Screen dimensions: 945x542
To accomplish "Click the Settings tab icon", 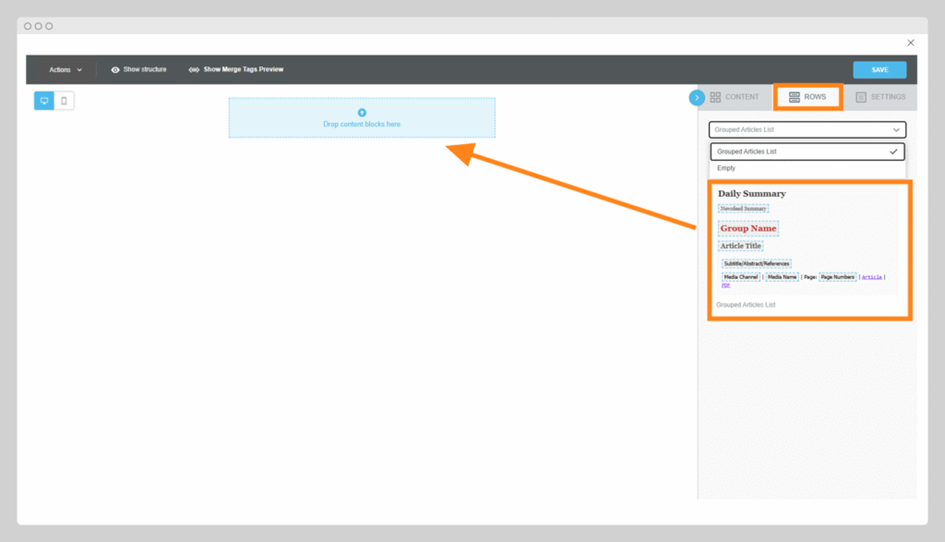I will (861, 97).
